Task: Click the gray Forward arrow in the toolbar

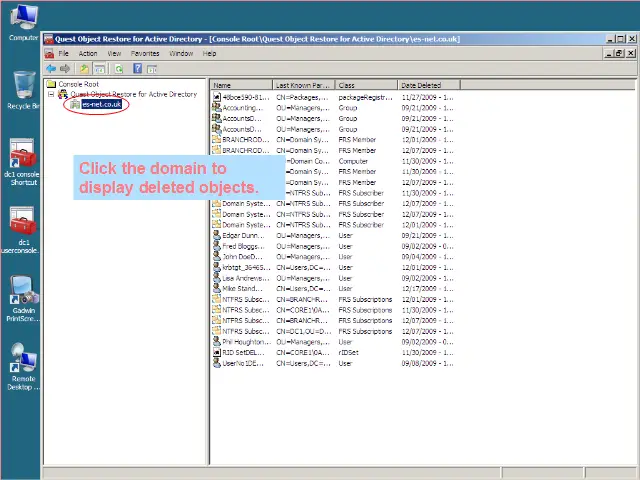Action: click(x=65, y=69)
